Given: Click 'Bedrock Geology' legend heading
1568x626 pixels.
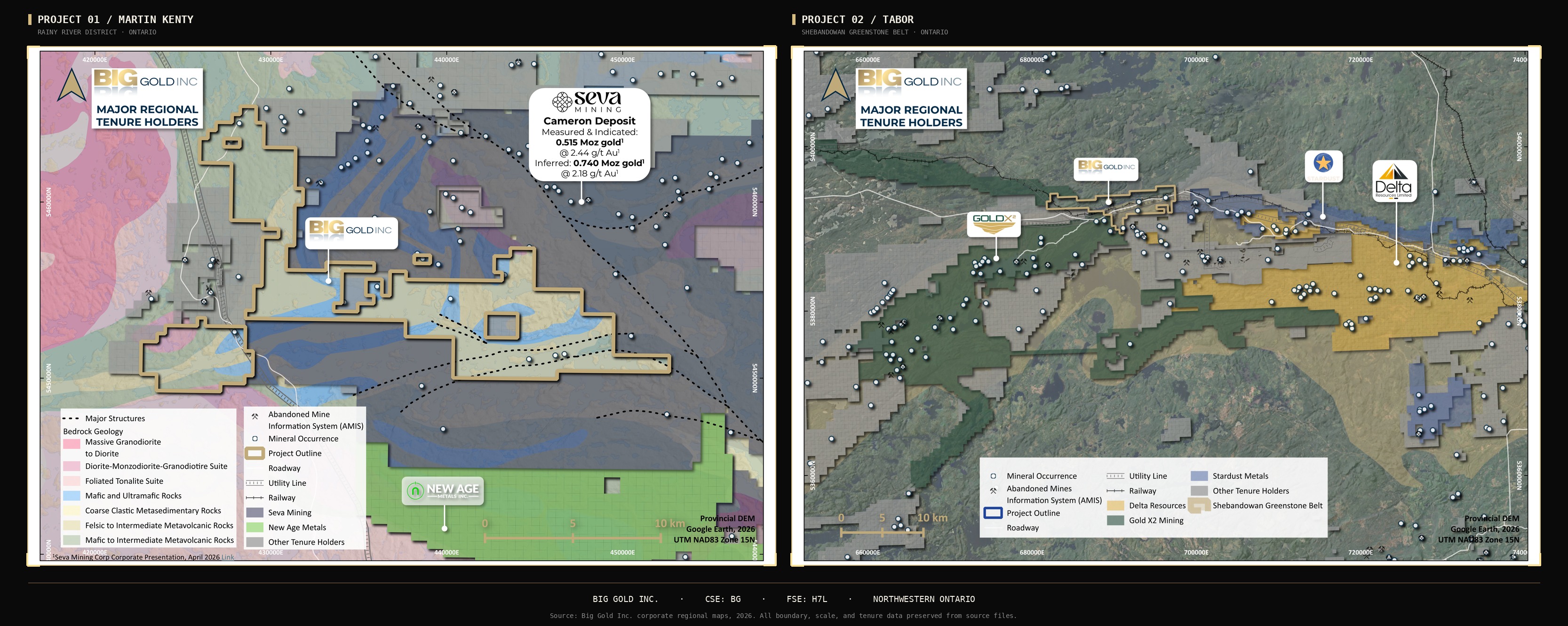Looking at the screenshot, I should (93, 431).
